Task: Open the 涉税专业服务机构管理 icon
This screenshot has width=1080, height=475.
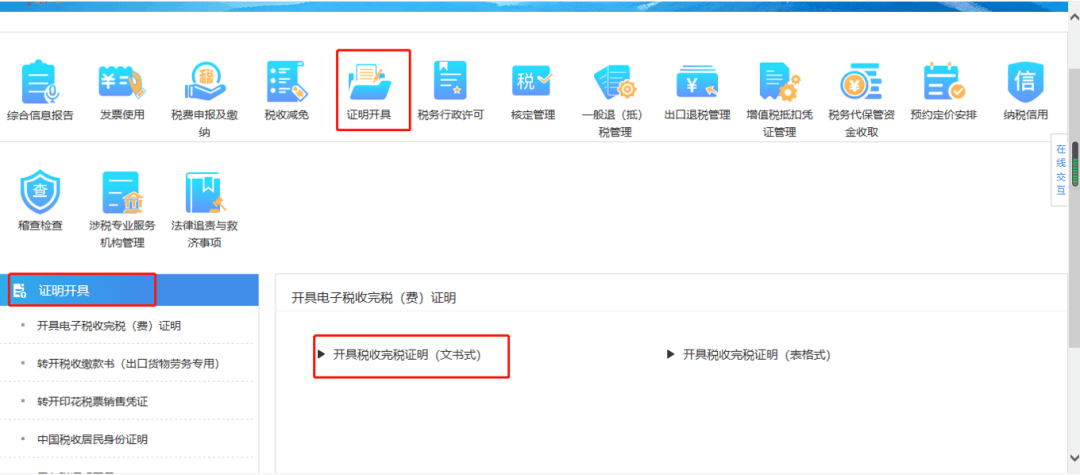Action: pos(123,193)
